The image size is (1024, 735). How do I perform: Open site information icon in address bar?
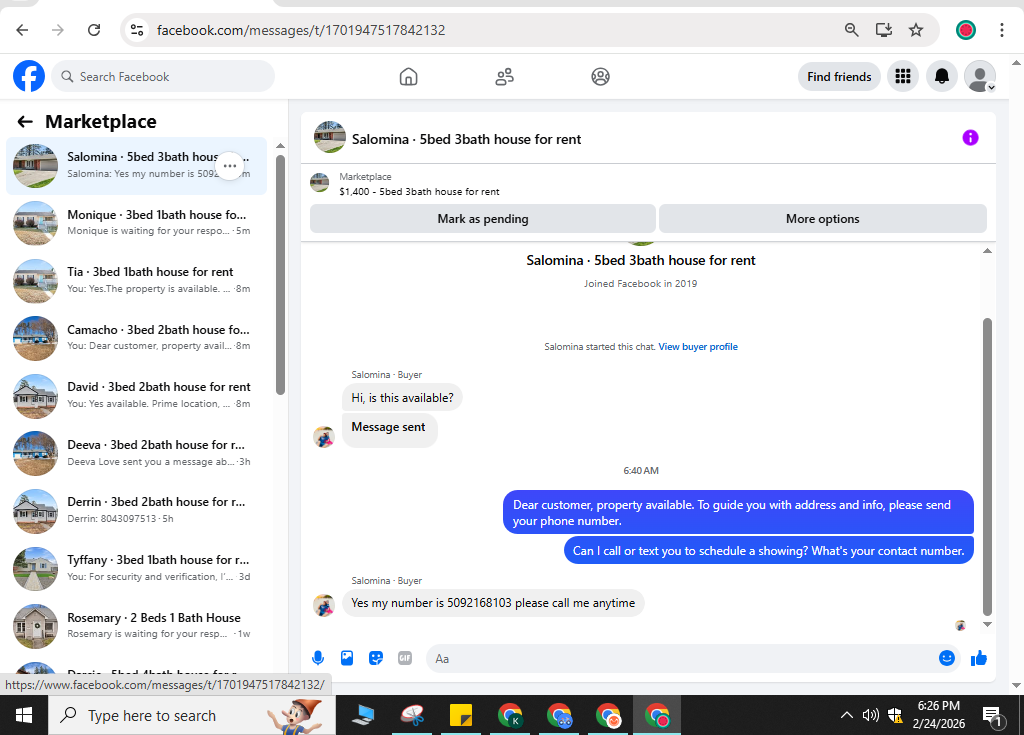click(x=137, y=30)
